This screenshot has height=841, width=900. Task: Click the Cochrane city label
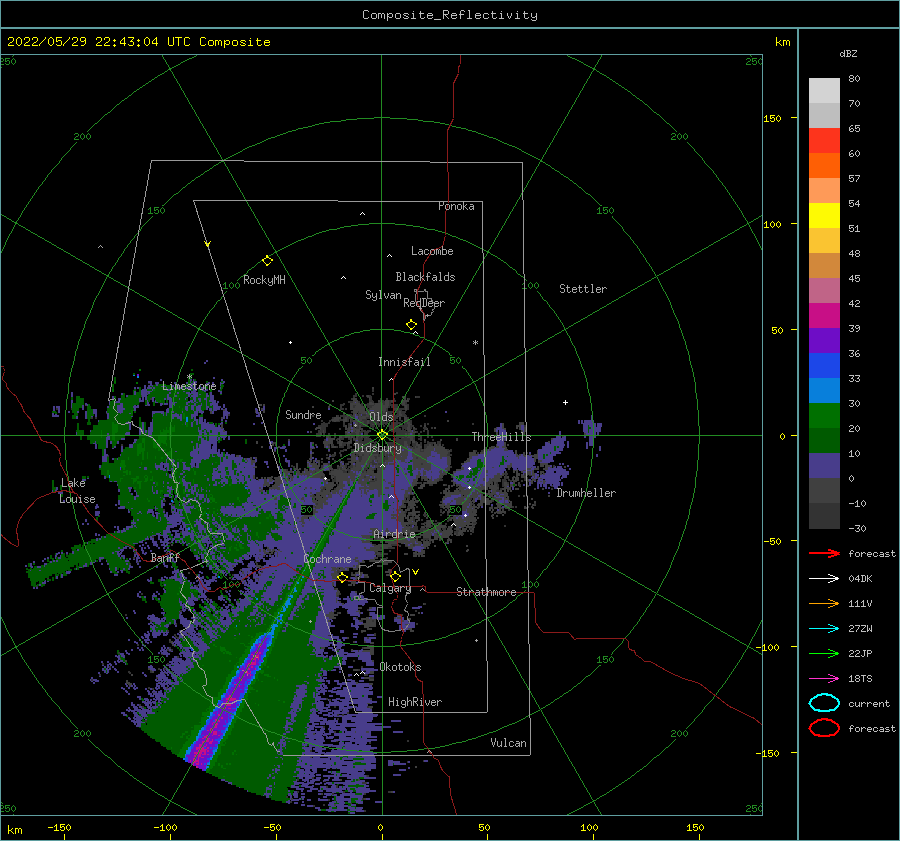click(327, 559)
